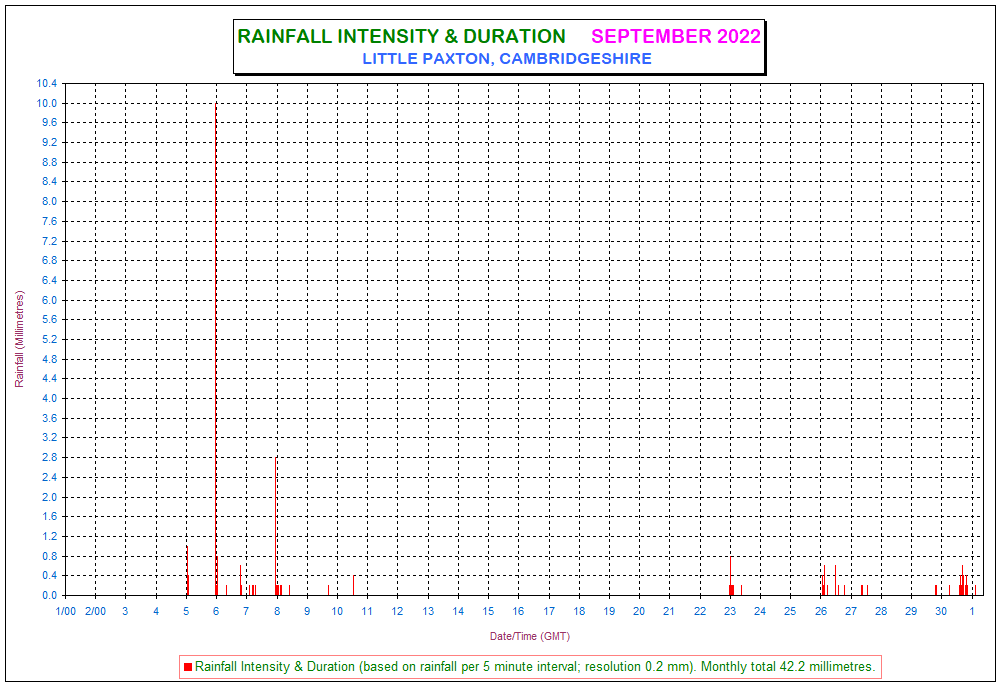The height and width of the screenshot is (686, 1001).
Task: Click the 1.2 y-axis value
Action: pyautogui.click(x=49, y=537)
